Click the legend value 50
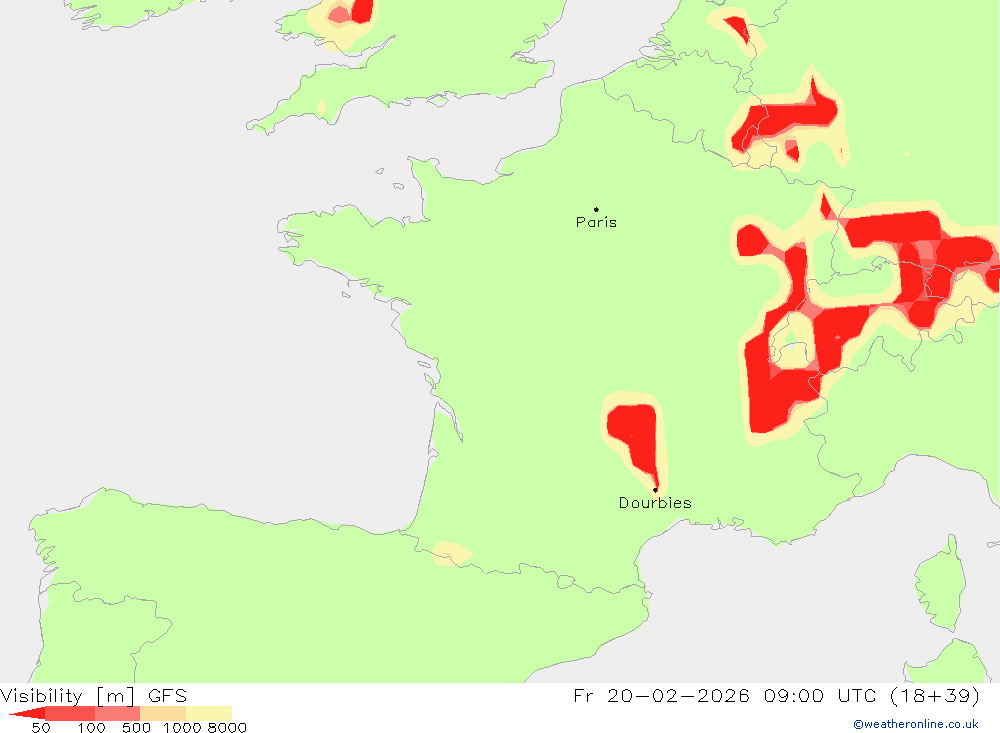1000x733 pixels. (x=41, y=728)
